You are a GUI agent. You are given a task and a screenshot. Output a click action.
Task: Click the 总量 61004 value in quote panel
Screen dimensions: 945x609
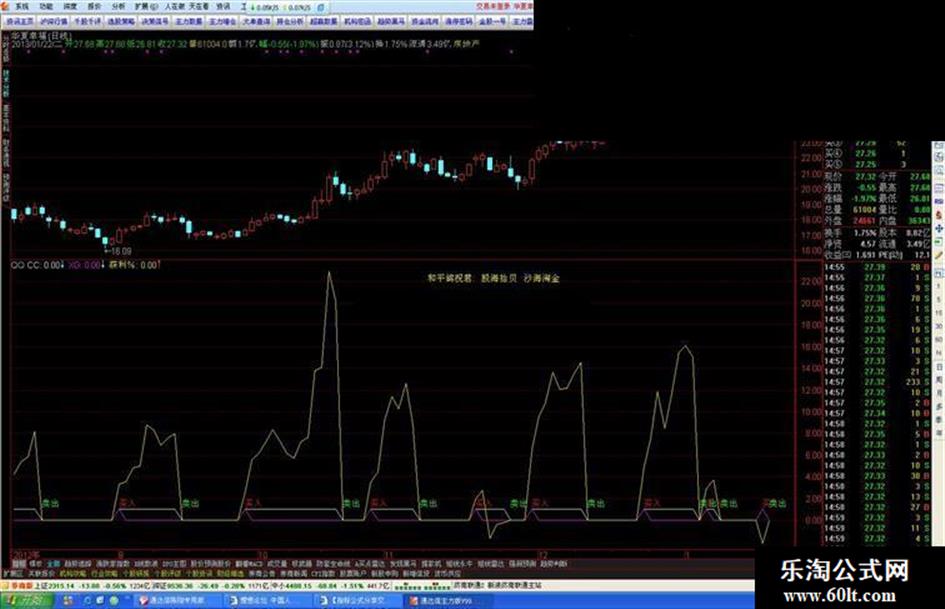tap(864, 209)
